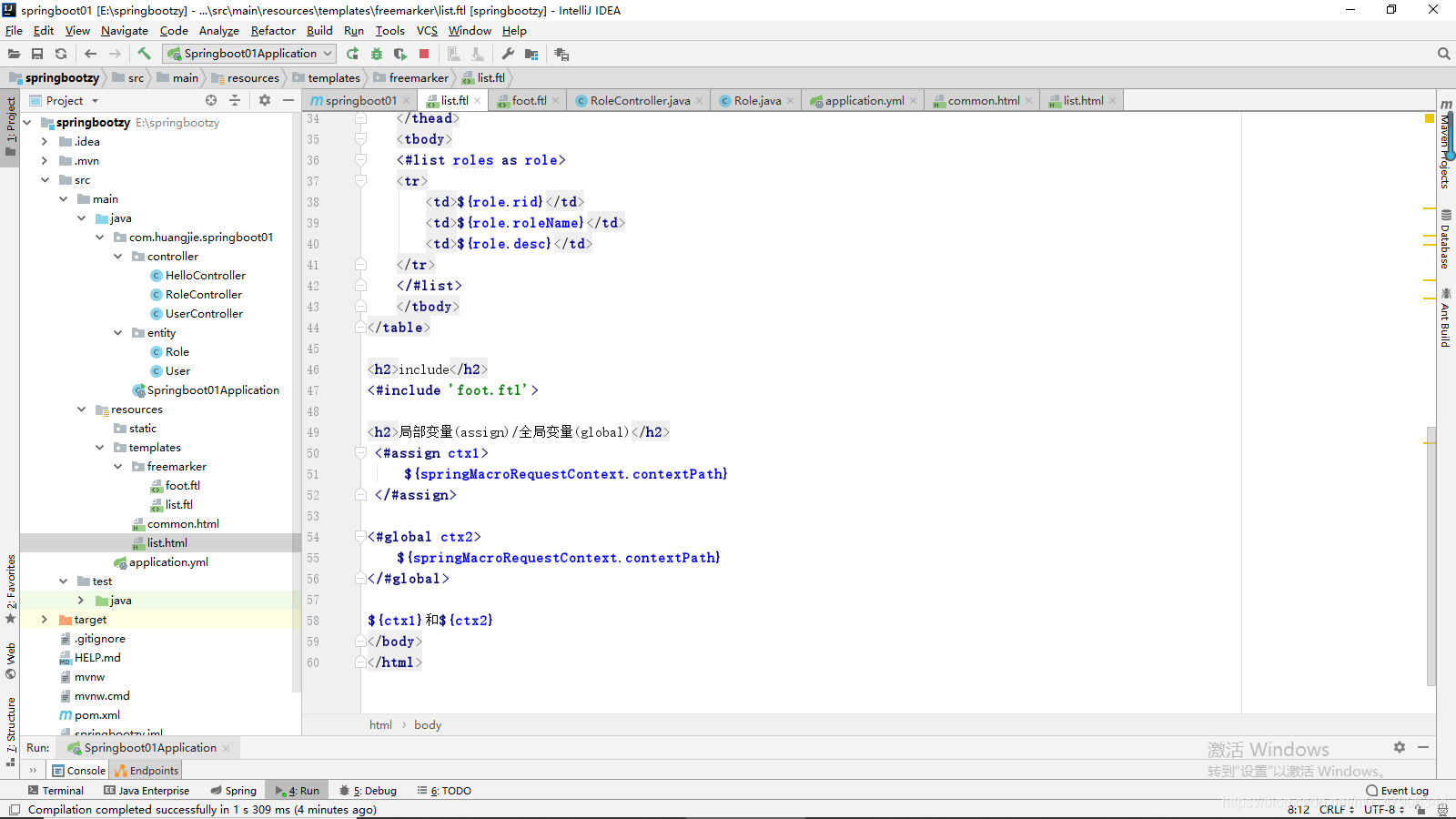
Task: Toggle the 5: Debug tool window
Action: coord(368,791)
